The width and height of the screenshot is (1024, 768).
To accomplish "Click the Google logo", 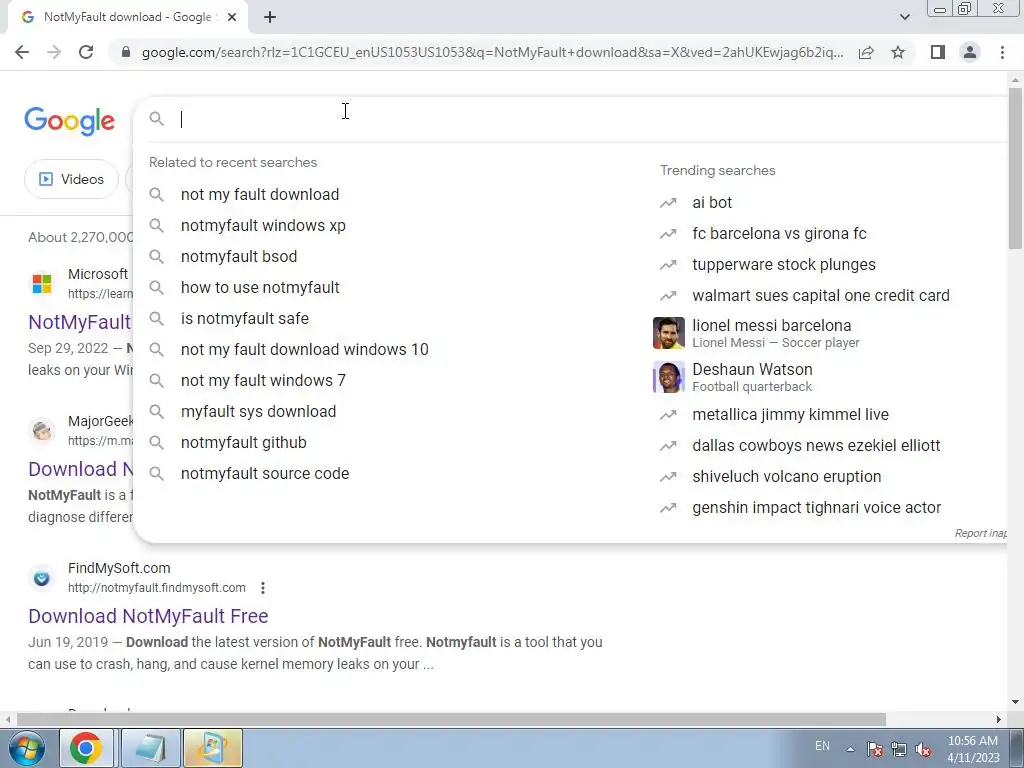I will pyautogui.click(x=69, y=121).
